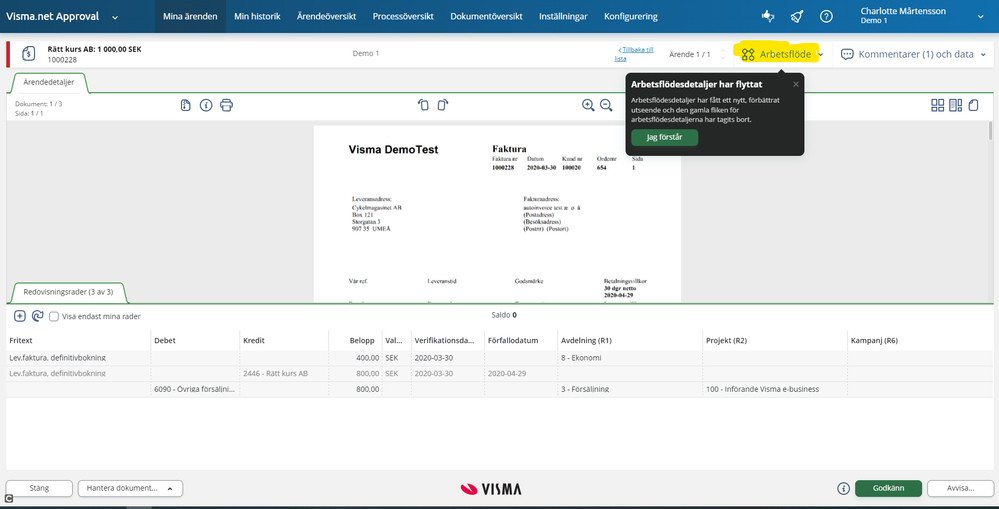Close the Arbetsflödesdetaljer tooltip

pos(796,84)
